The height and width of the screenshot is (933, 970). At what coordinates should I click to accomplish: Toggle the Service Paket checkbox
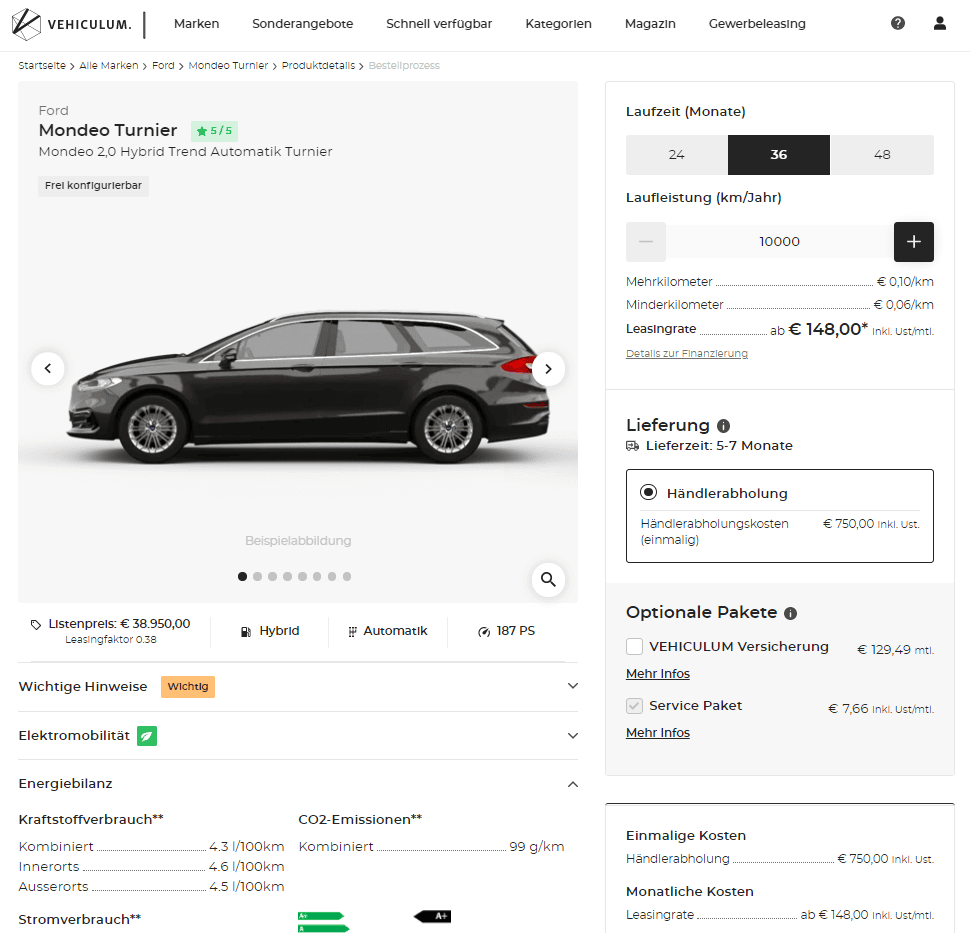(634, 706)
